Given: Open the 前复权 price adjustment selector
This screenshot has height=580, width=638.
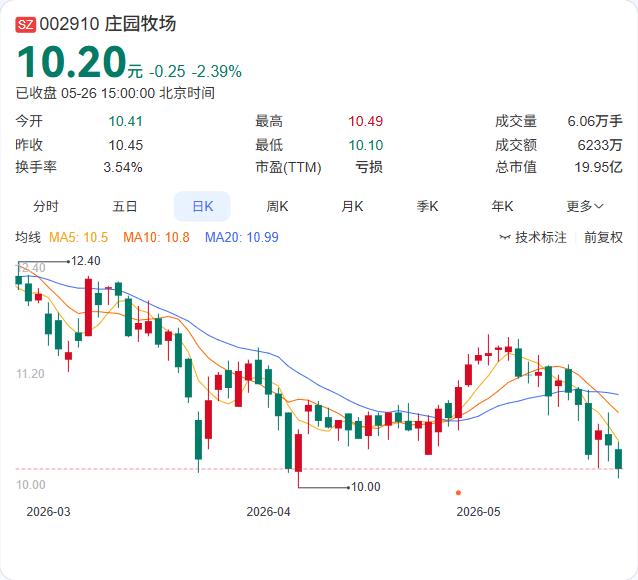Looking at the screenshot, I should click(603, 237).
